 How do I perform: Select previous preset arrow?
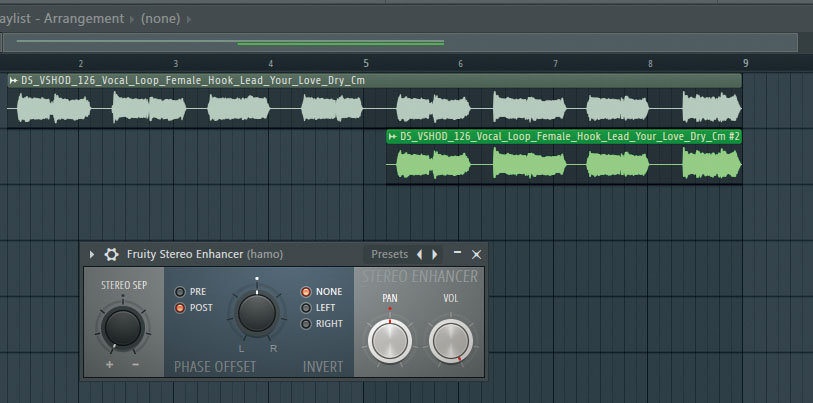(419, 254)
